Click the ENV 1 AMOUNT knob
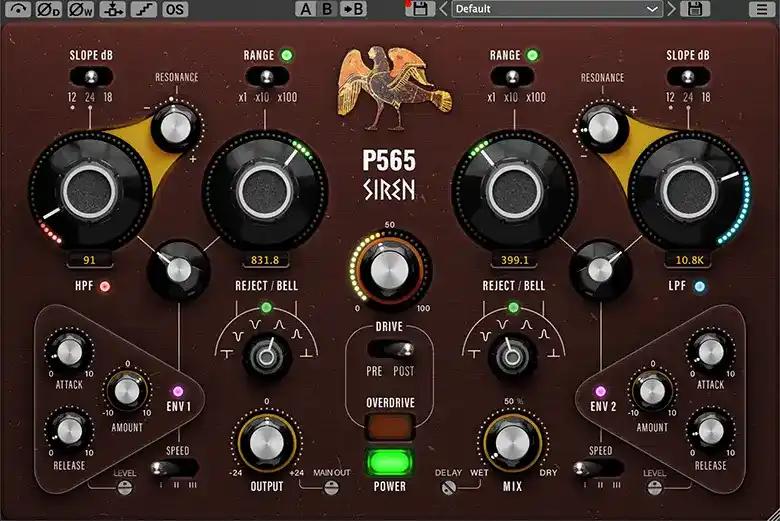This screenshot has height=521, width=780. (127, 391)
